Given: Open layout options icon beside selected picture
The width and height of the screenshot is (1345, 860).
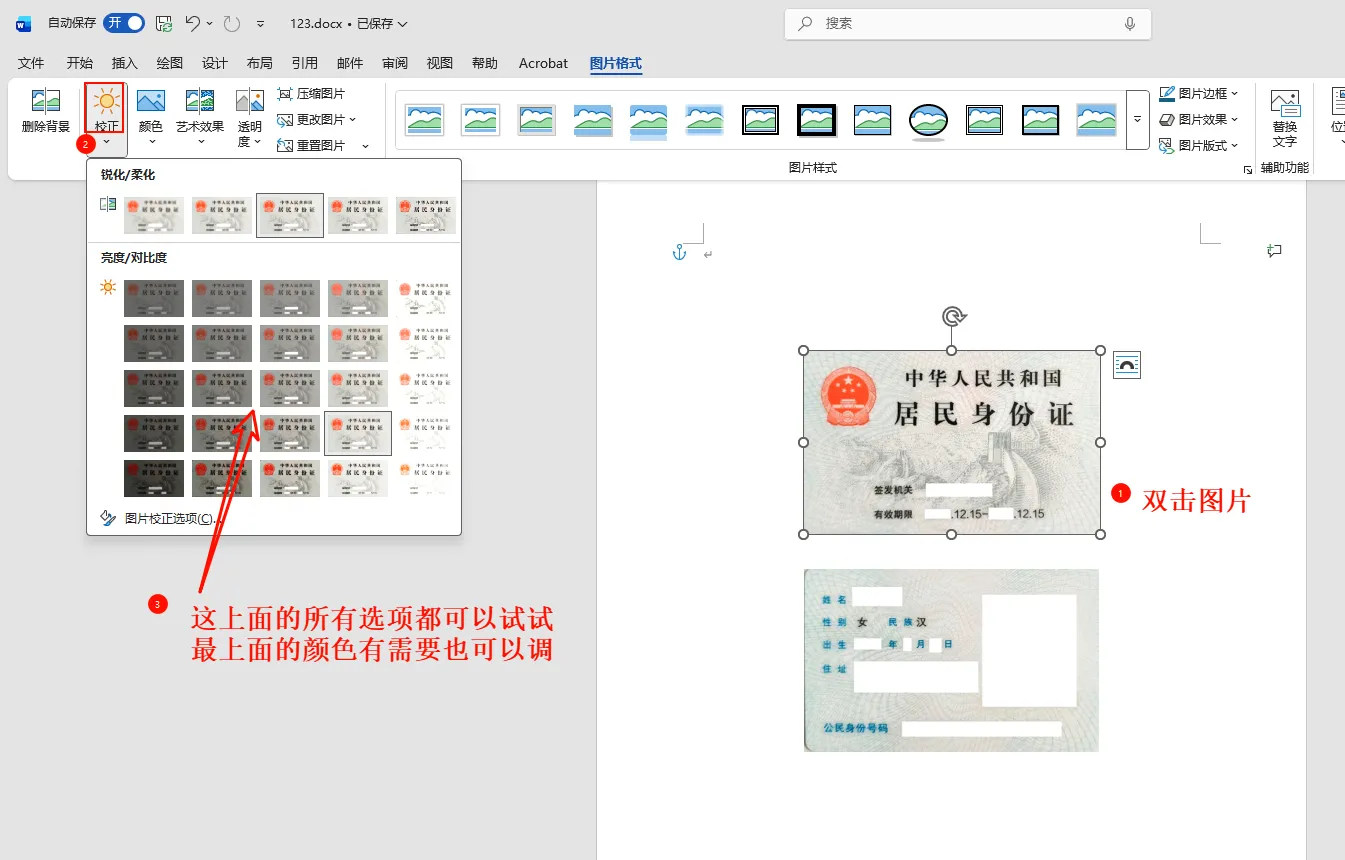Looking at the screenshot, I should 1127,365.
